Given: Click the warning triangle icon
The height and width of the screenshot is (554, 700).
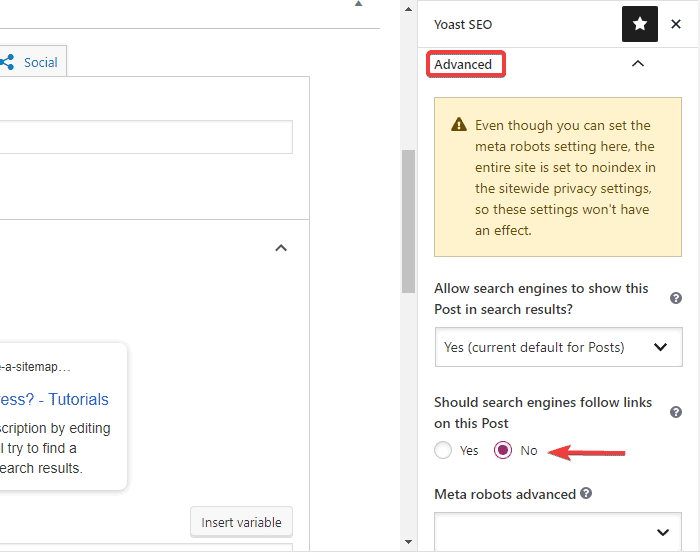Looking at the screenshot, I should (459, 126).
